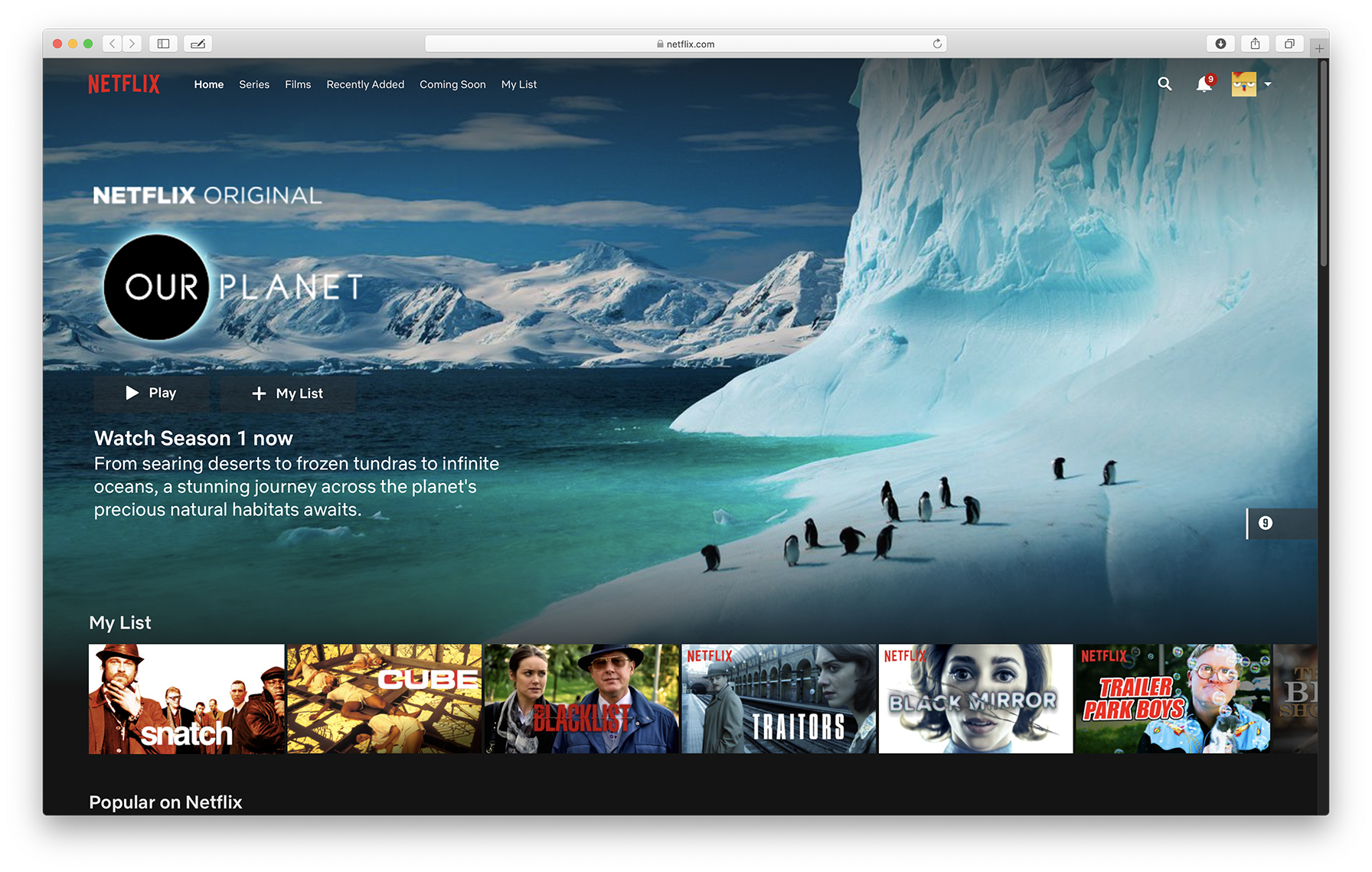This screenshot has height=872, width=1372.
Task: Open the Safari share icon
Action: (x=1255, y=44)
